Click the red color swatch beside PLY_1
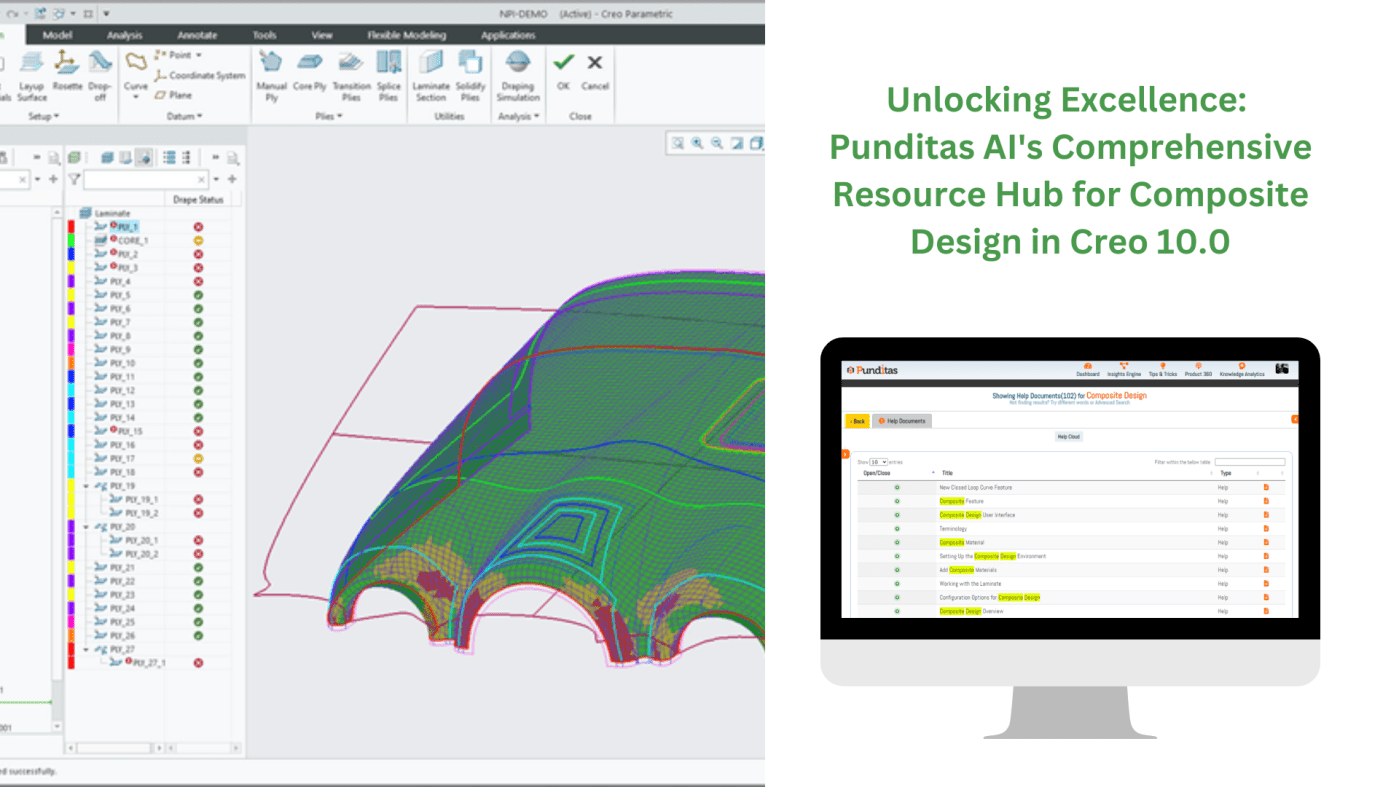The width and height of the screenshot is (1399, 787). pyautogui.click(x=71, y=227)
